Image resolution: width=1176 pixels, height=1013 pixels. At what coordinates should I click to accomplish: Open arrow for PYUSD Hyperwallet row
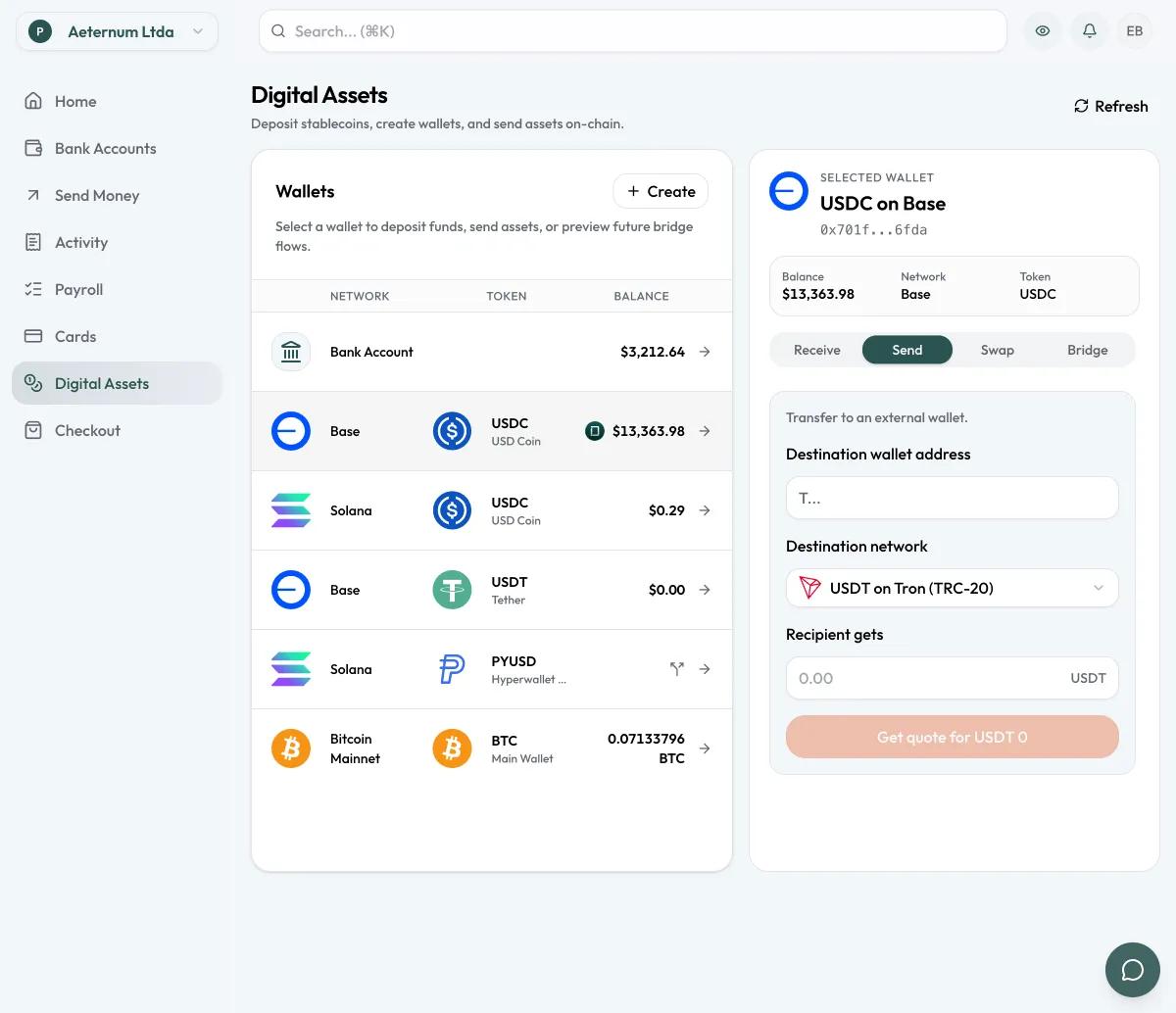click(705, 669)
